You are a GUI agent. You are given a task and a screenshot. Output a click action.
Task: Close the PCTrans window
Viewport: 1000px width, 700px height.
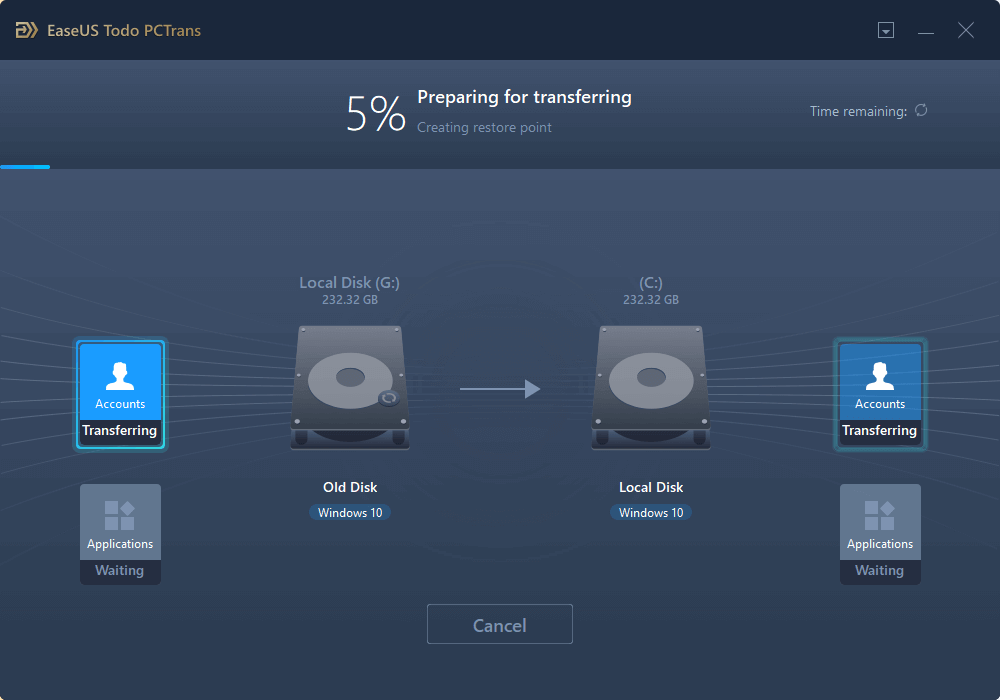click(x=966, y=30)
